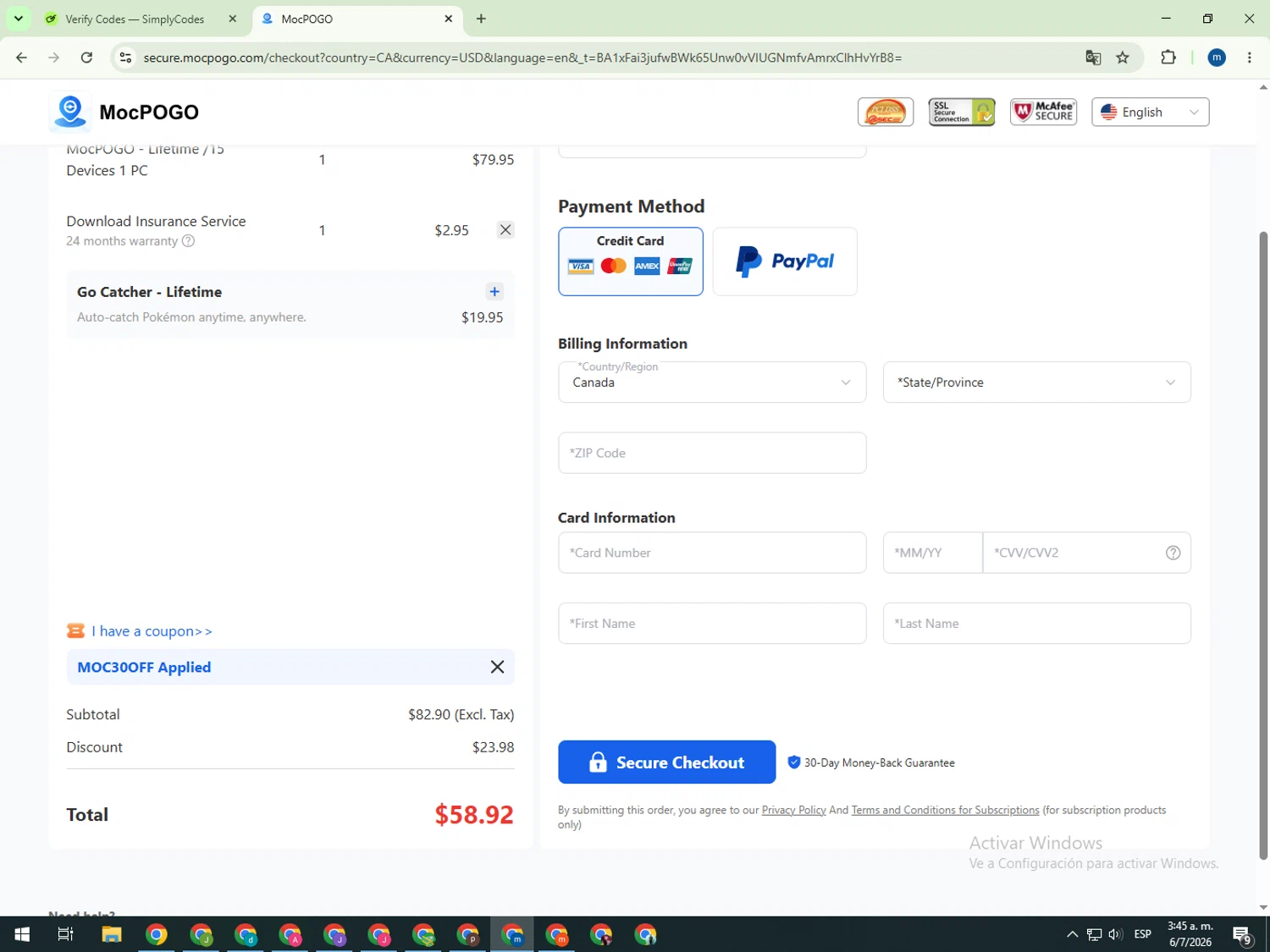1270x952 pixels.
Task: Open Terms and Conditions for Subscriptions link
Action: (945, 810)
